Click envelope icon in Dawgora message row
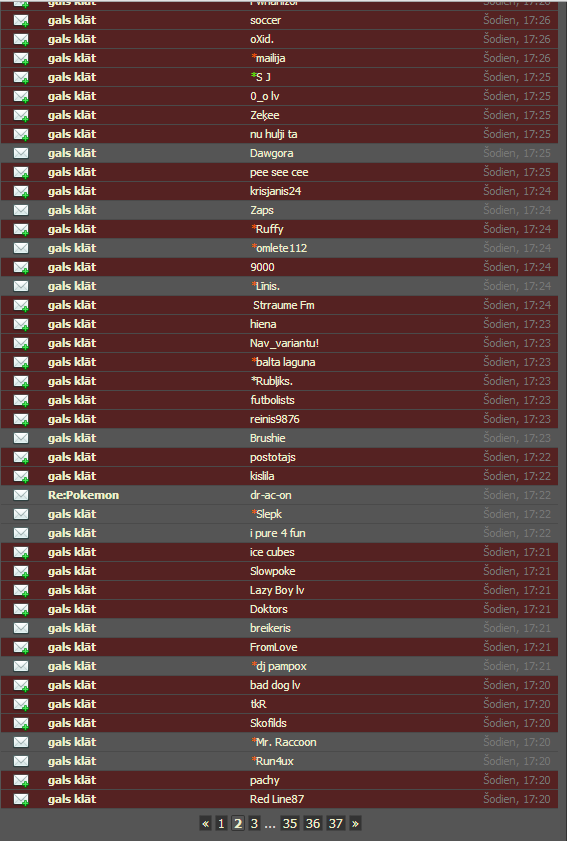The width and height of the screenshot is (567, 841). (21, 153)
